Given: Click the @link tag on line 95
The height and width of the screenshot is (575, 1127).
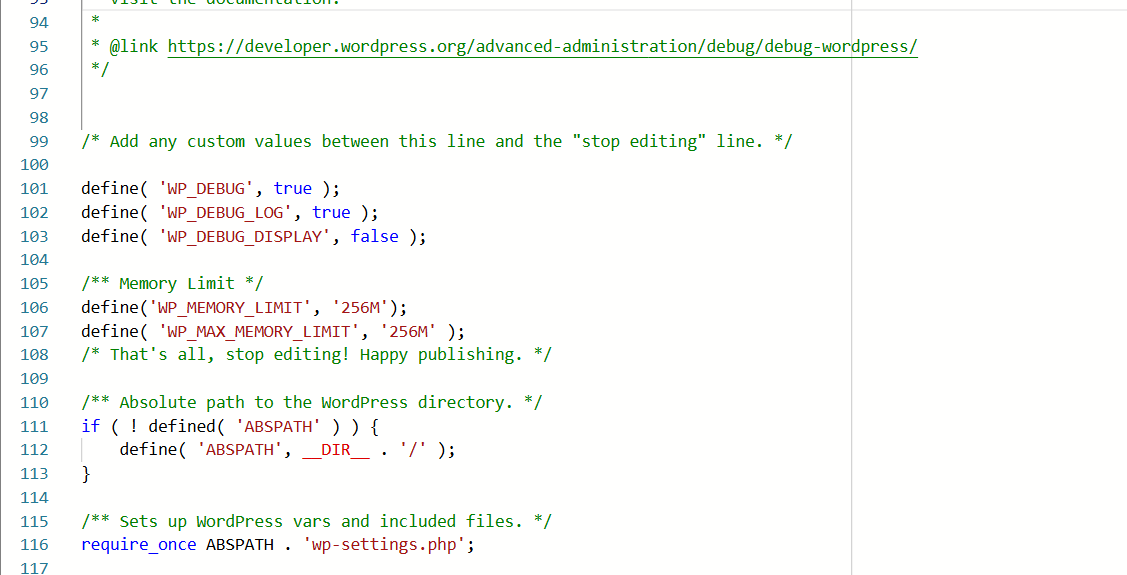Looking at the screenshot, I should point(134,47).
